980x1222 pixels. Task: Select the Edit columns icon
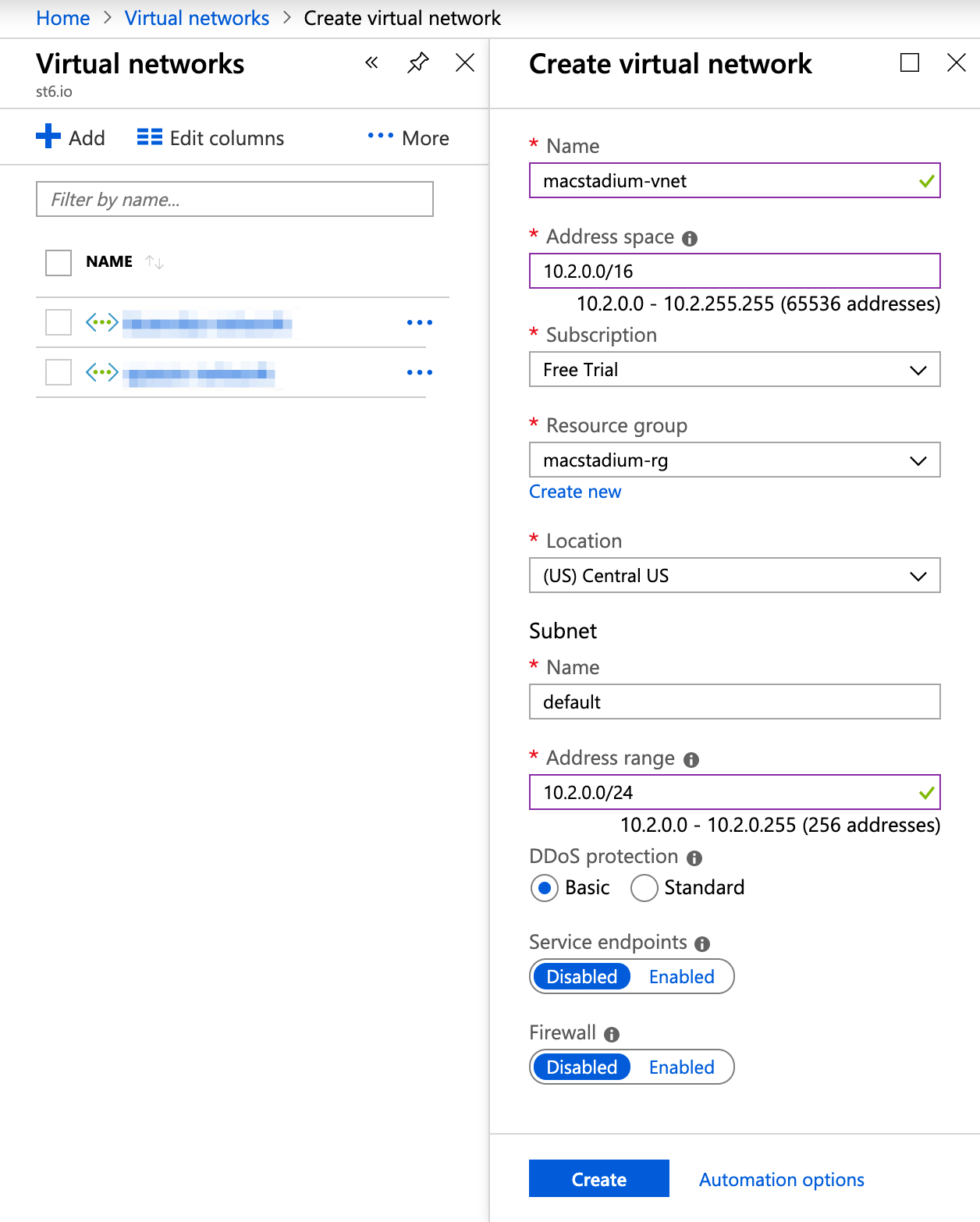pos(149,136)
